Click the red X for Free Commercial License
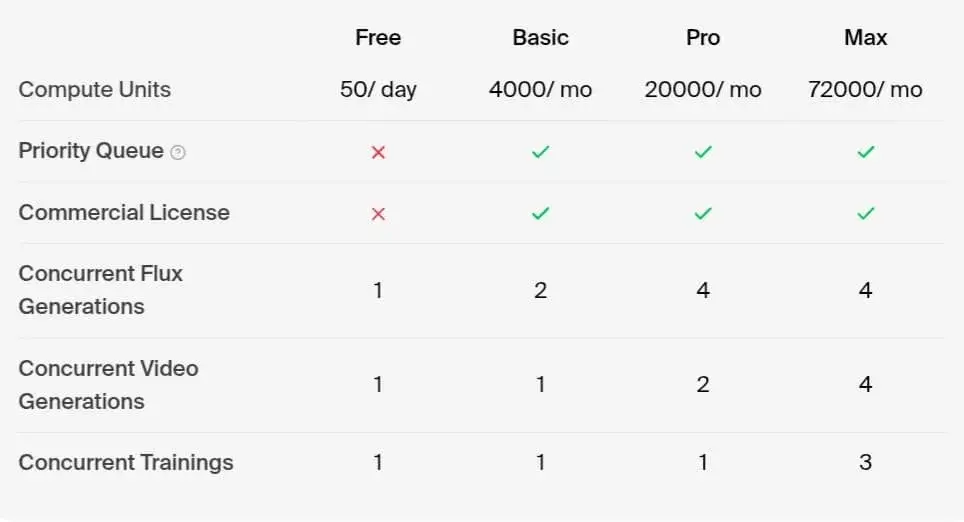 (378, 213)
